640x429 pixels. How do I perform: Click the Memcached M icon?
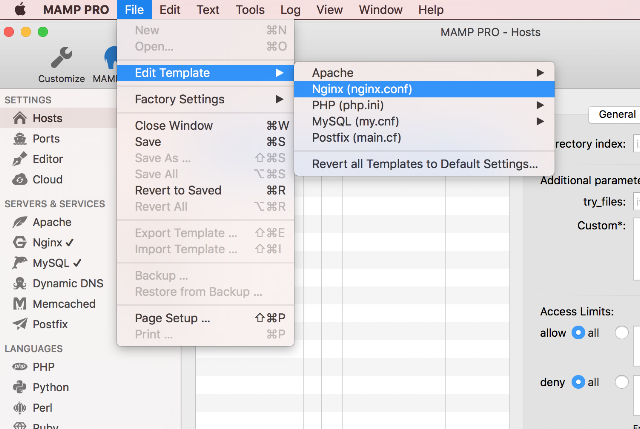pyautogui.click(x=20, y=304)
